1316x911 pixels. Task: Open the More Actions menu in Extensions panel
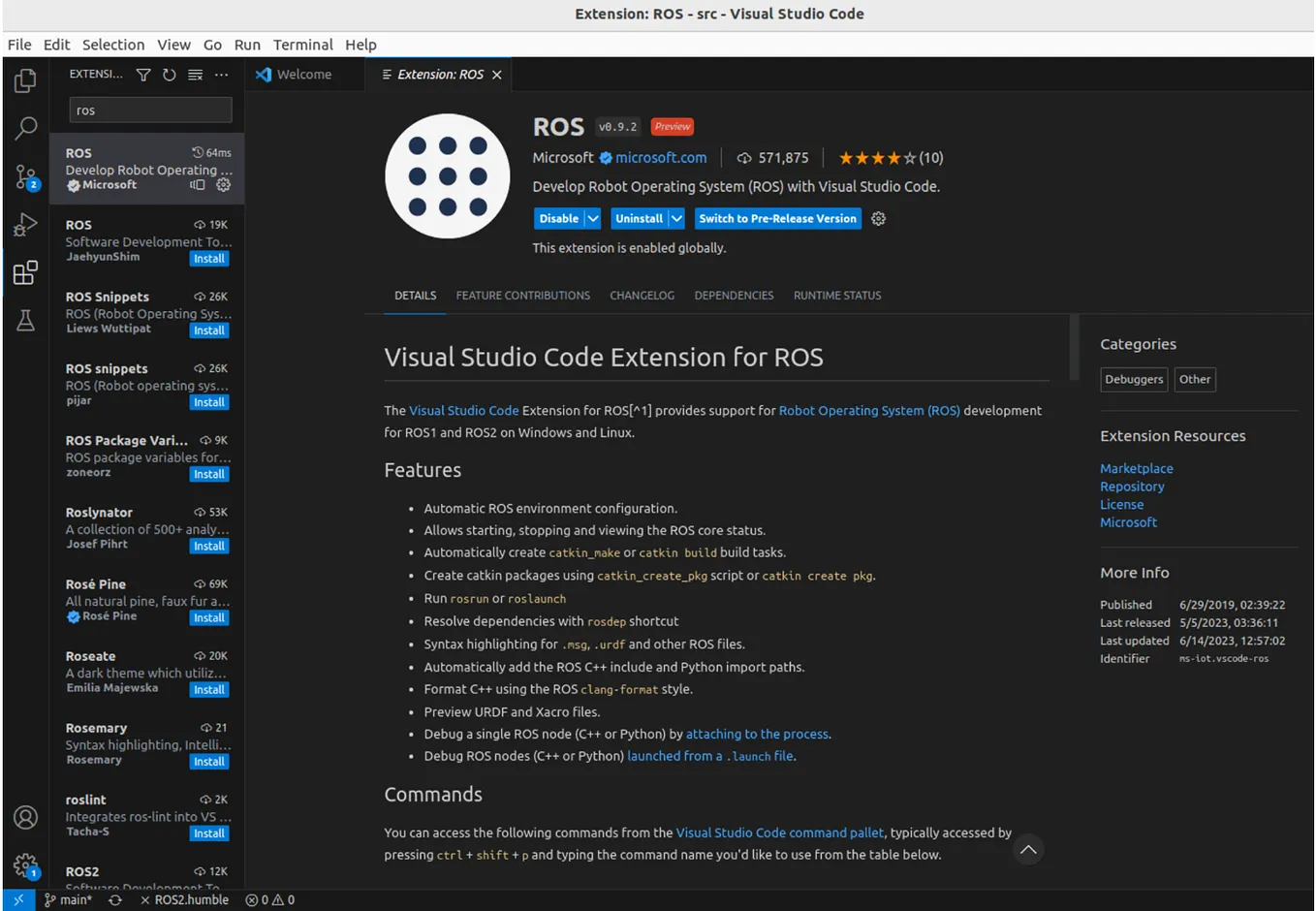[221, 74]
